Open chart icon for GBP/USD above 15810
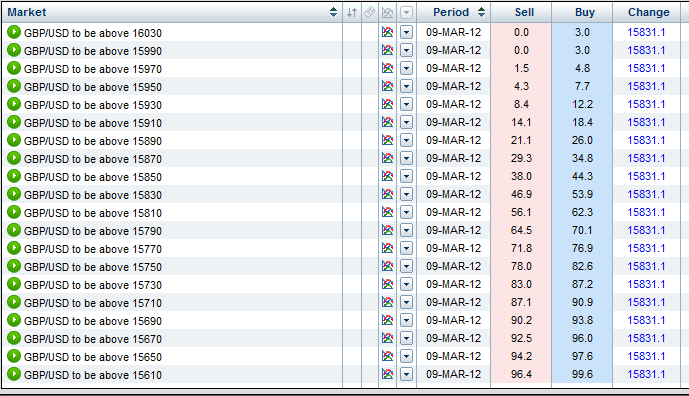The height and width of the screenshot is (396, 689). click(x=388, y=212)
